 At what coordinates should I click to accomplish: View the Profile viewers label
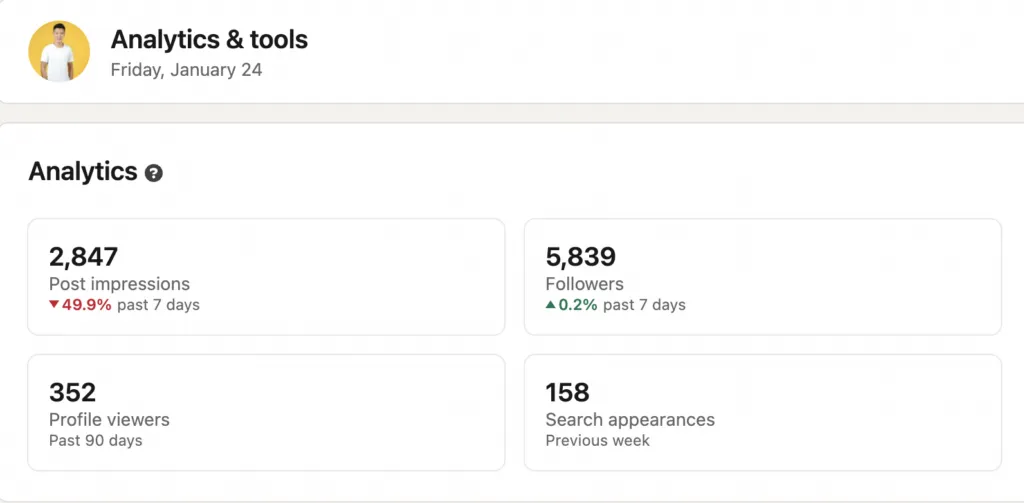109,420
